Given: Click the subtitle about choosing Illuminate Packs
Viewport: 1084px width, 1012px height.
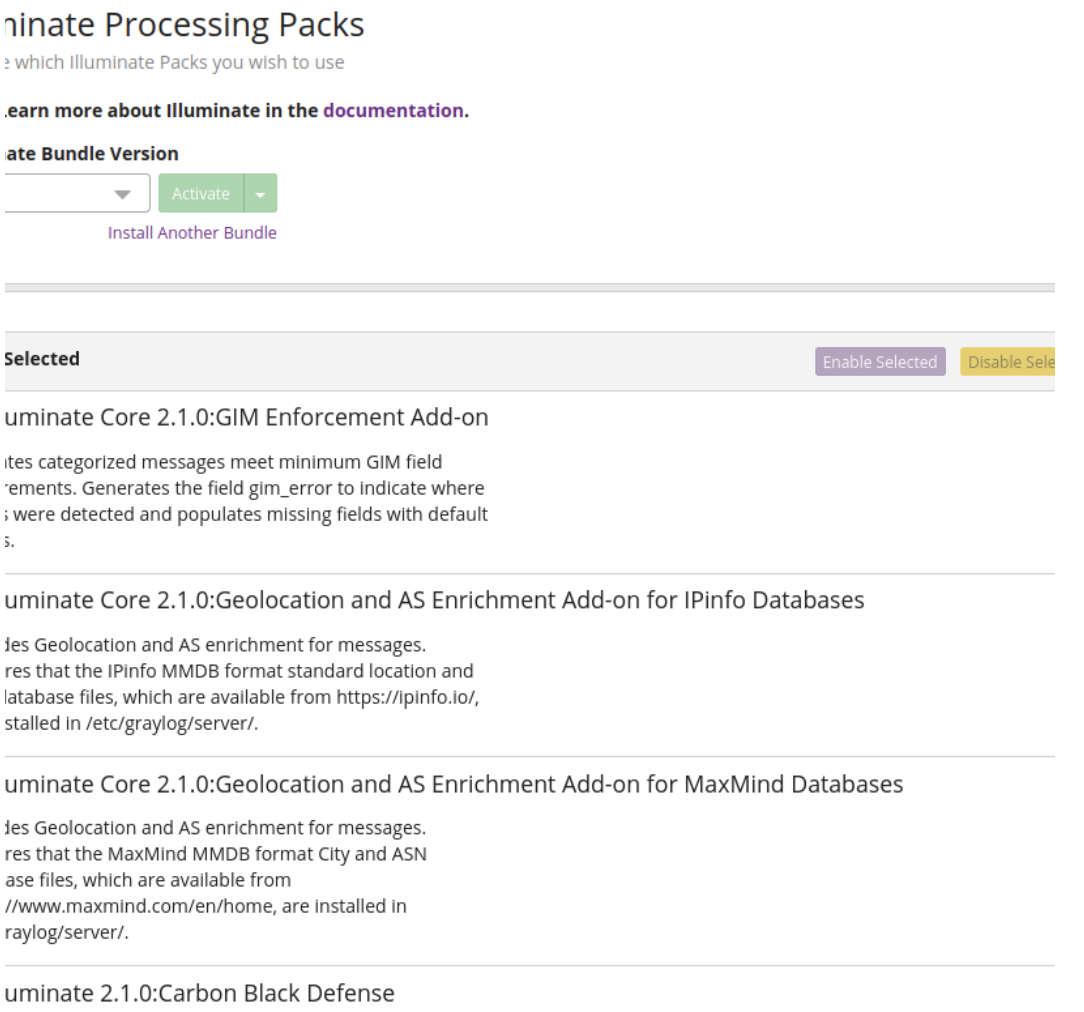Looking at the screenshot, I should pyautogui.click(x=174, y=63).
